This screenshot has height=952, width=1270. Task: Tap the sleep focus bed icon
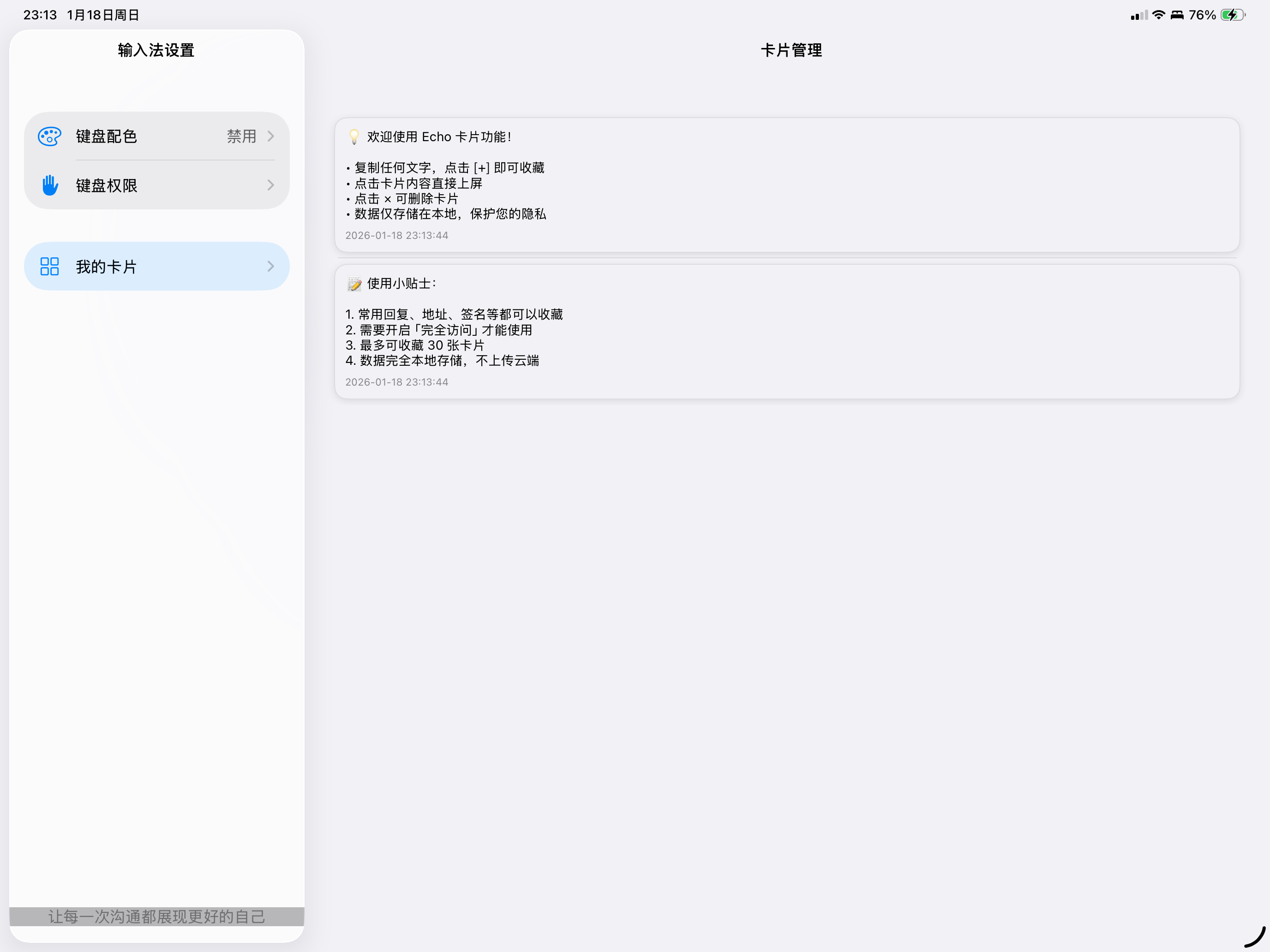[1177, 15]
